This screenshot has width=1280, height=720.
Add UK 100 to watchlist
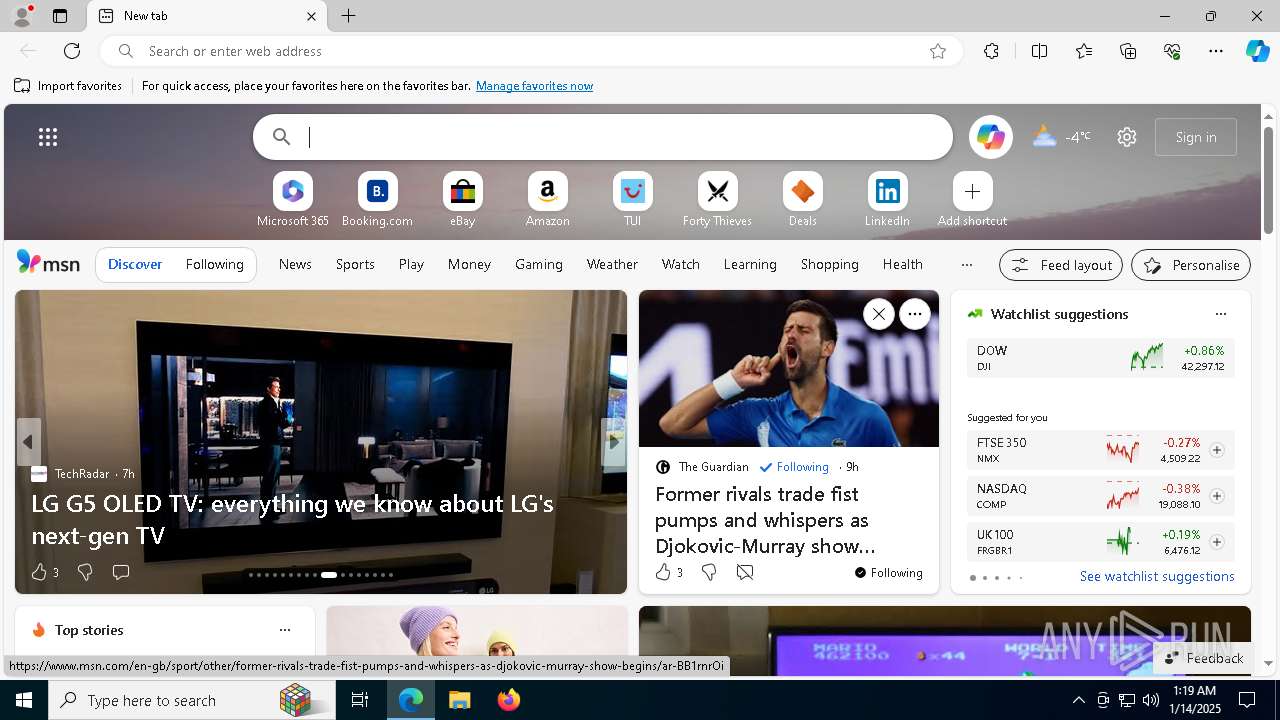click(1216, 542)
